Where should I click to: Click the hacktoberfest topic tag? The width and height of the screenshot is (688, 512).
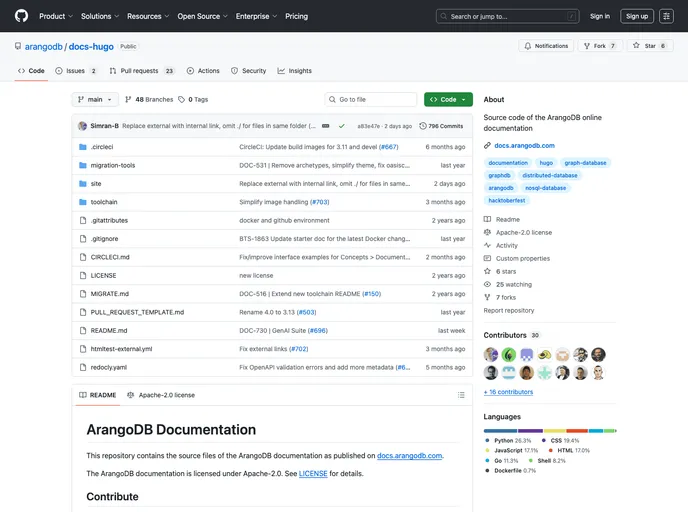[x=506, y=201]
